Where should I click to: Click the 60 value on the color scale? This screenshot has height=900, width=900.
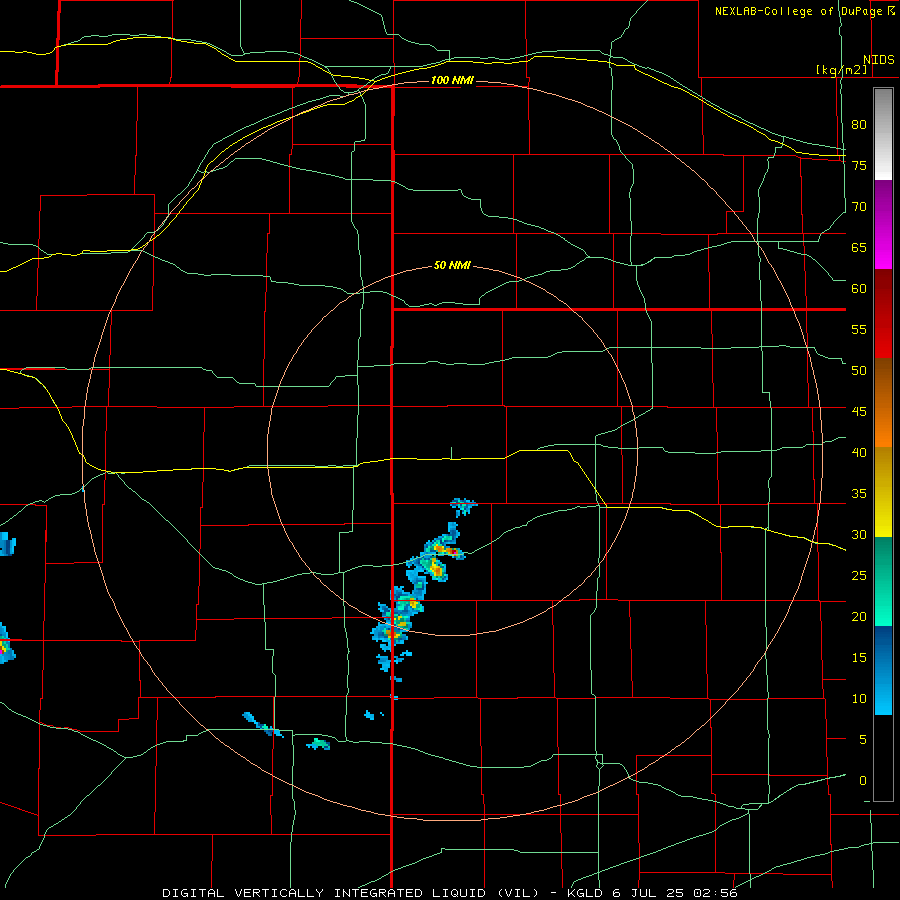(x=859, y=289)
